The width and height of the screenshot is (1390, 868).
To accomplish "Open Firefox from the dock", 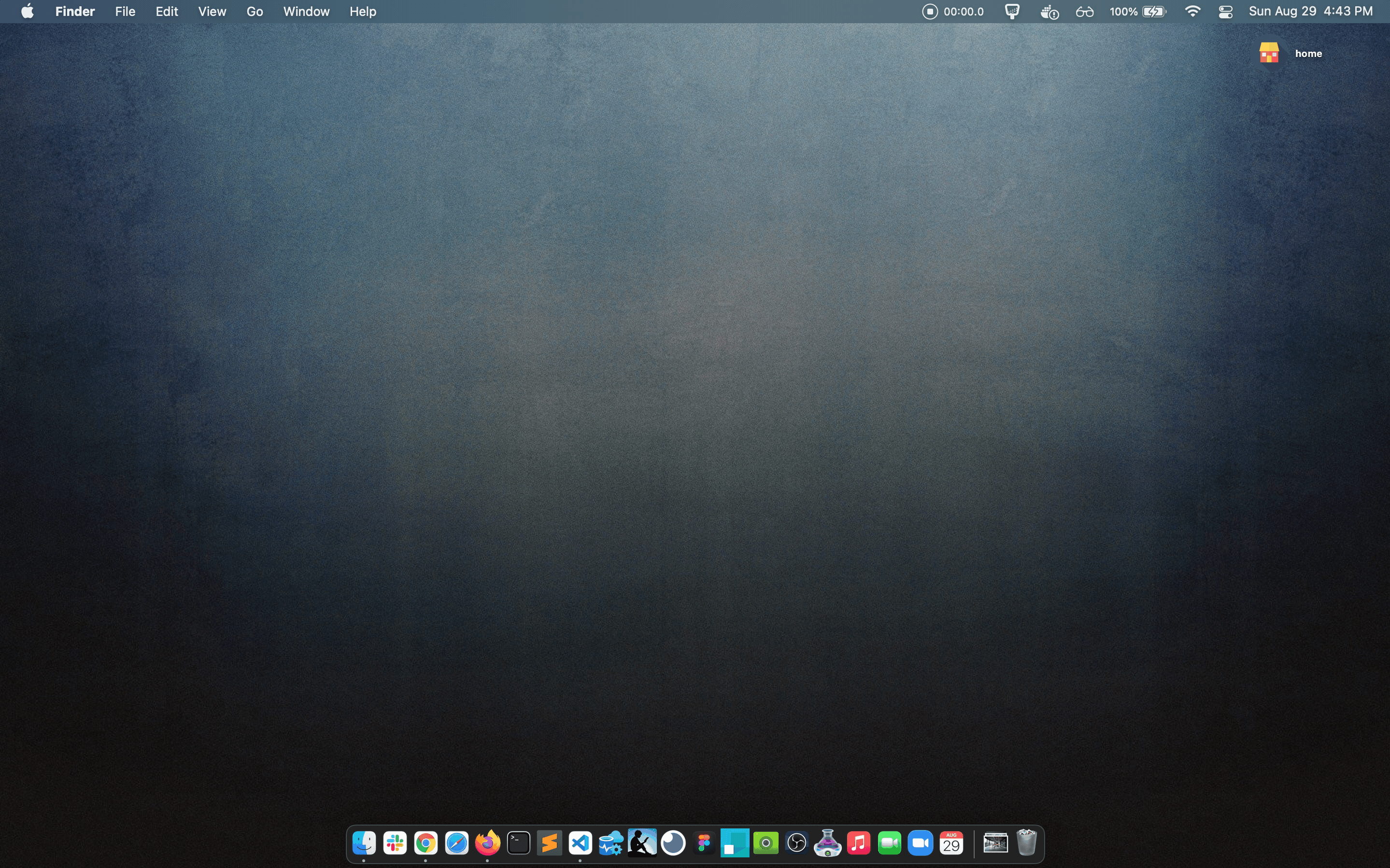I will click(487, 843).
